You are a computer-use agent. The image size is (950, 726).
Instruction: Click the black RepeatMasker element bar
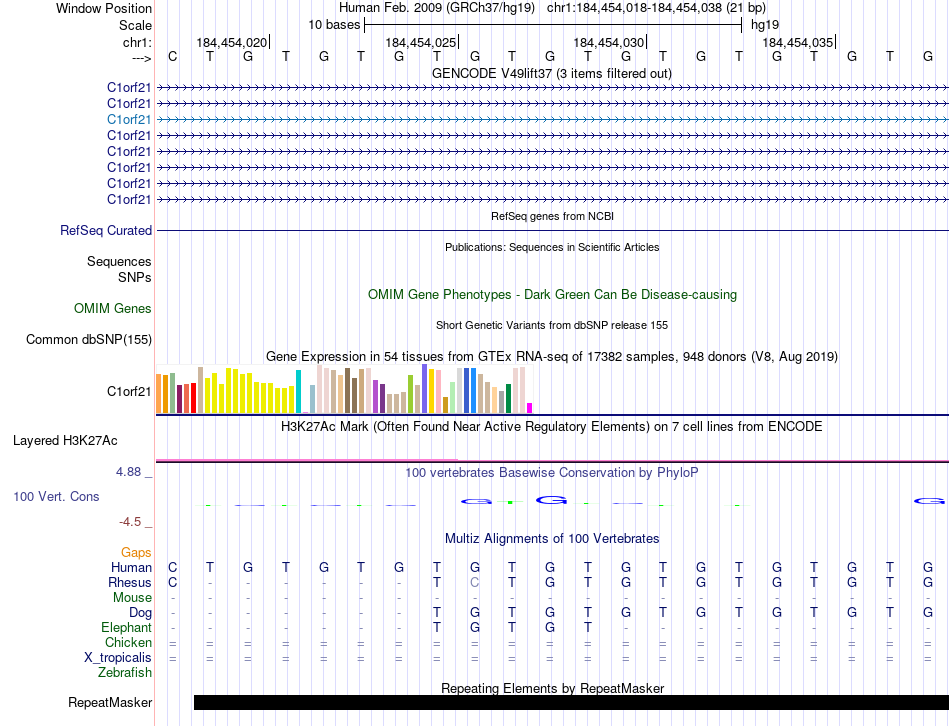pyautogui.click(x=570, y=703)
